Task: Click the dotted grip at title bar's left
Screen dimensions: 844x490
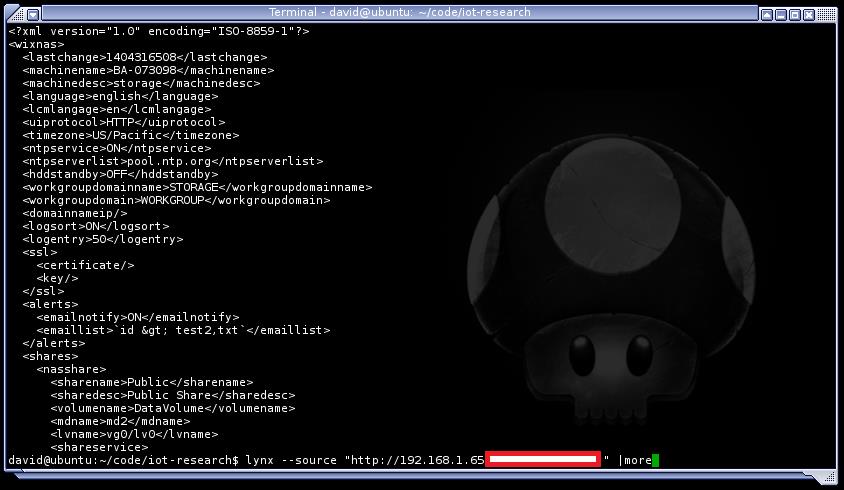Action: tap(16, 14)
